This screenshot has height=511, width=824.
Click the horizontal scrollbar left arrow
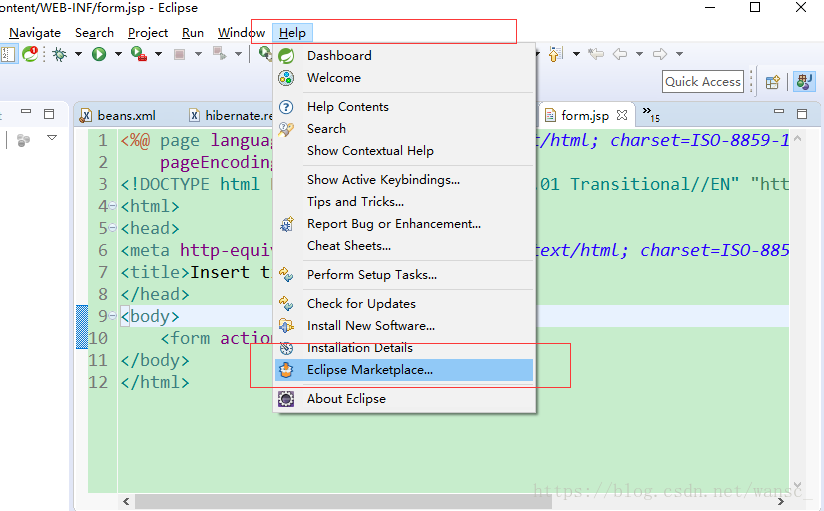click(126, 502)
